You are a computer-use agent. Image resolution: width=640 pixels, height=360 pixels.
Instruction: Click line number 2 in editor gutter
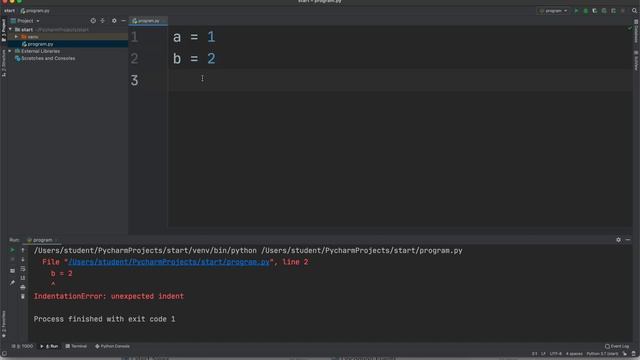[x=134, y=59]
